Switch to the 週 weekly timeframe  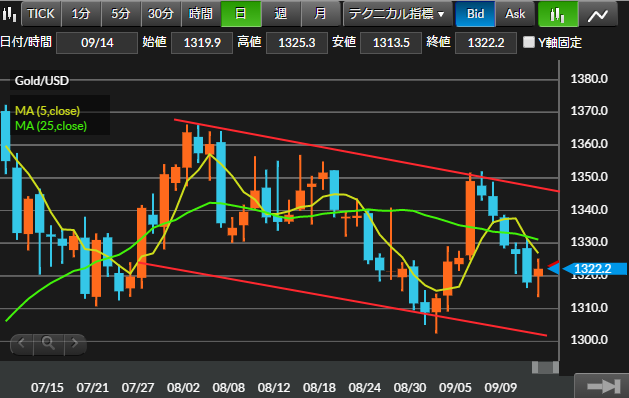point(280,14)
